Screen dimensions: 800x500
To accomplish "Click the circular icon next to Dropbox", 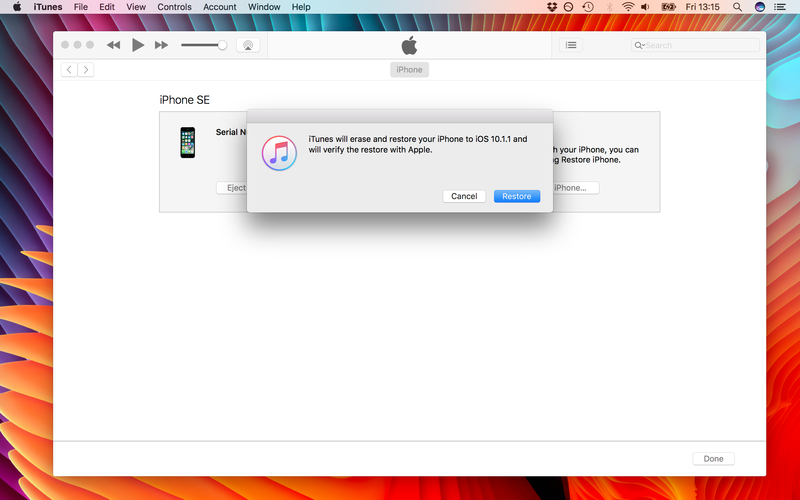I will coord(568,7).
